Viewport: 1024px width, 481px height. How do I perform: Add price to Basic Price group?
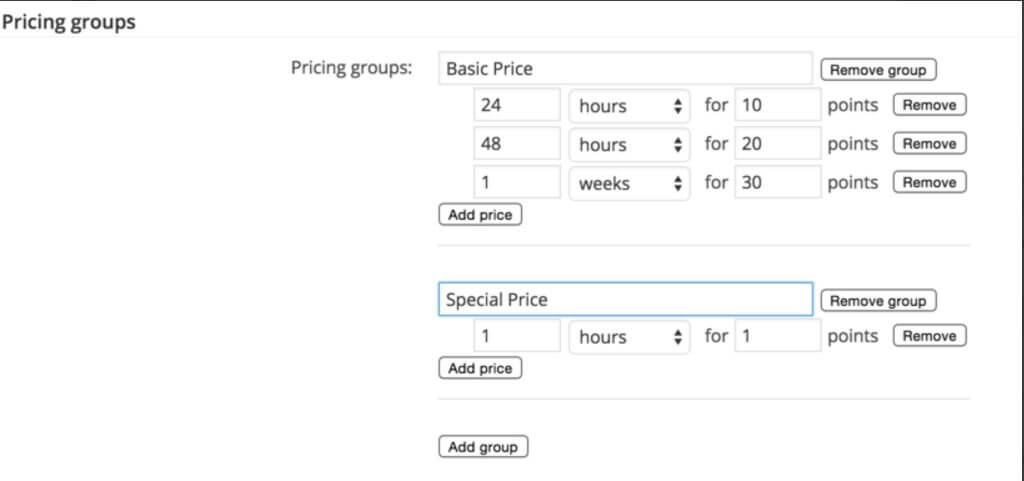pyautogui.click(x=480, y=215)
